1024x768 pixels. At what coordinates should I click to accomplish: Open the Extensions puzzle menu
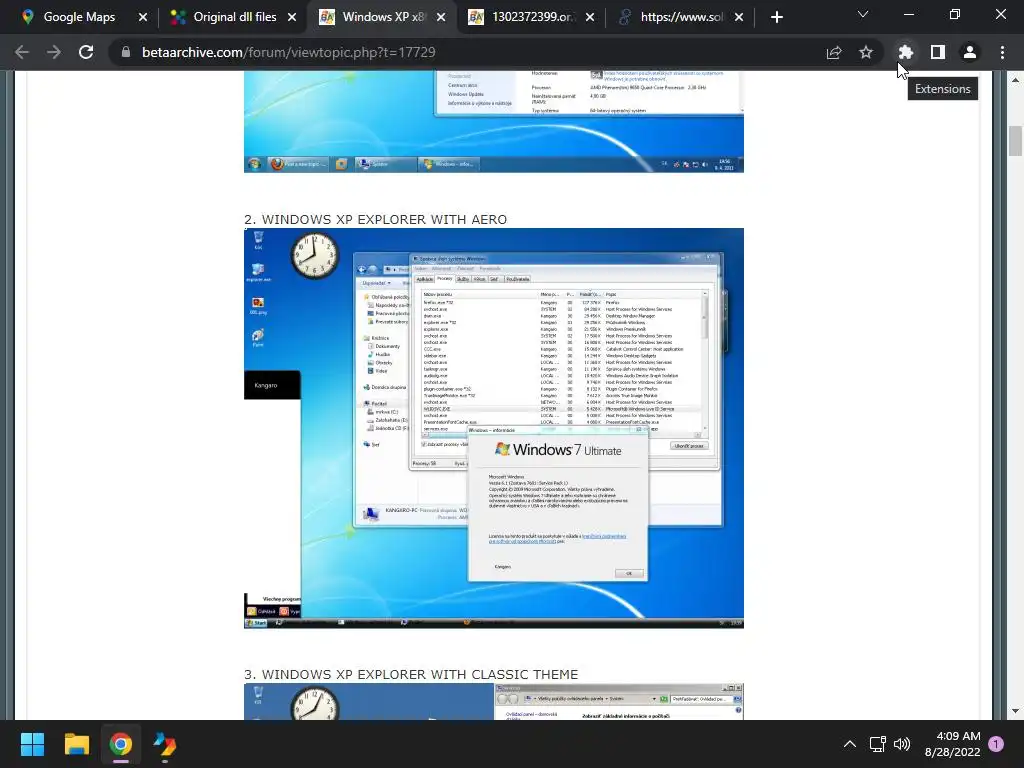click(905, 52)
